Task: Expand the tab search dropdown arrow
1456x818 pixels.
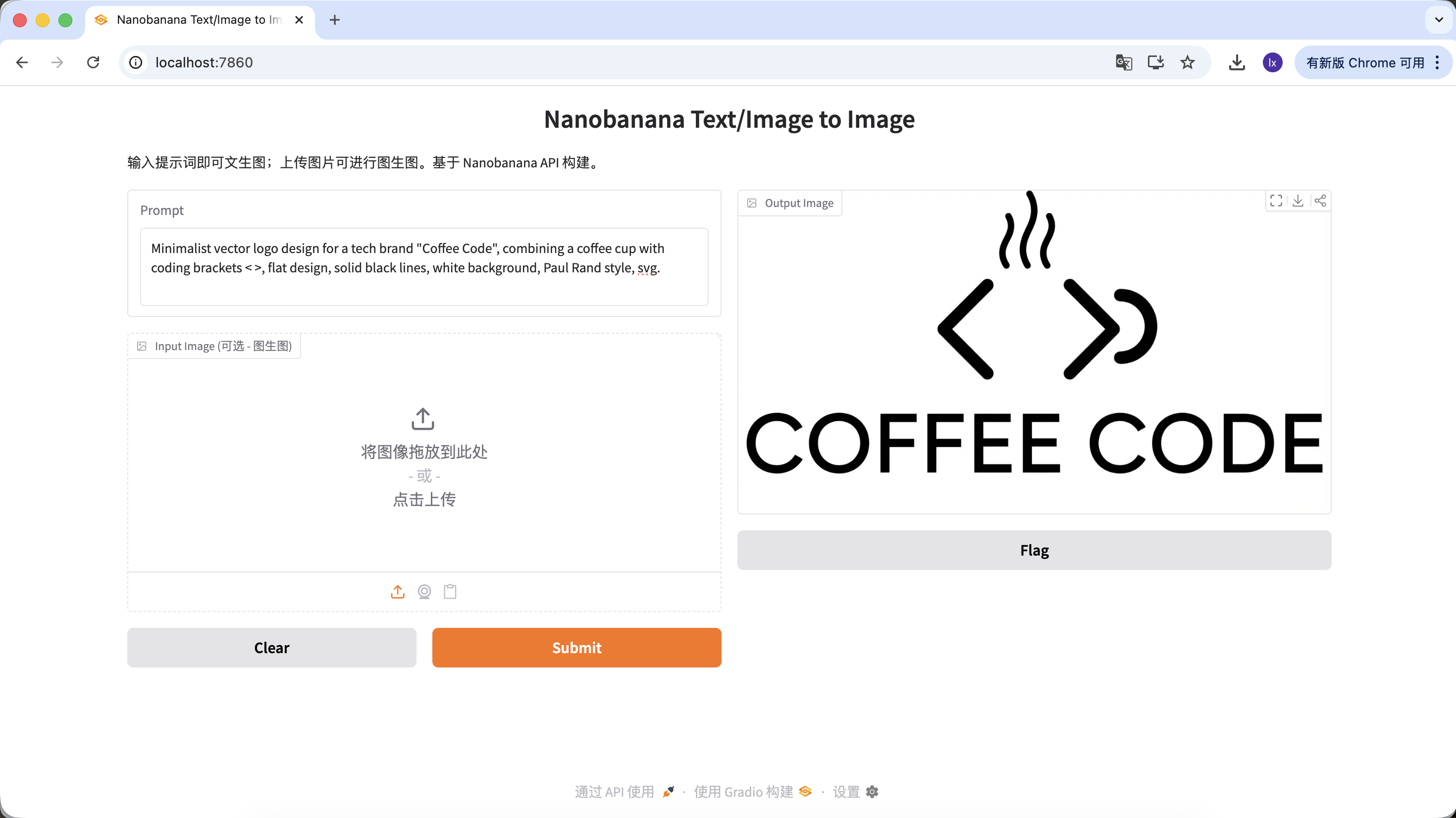Action: click(1439, 20)
